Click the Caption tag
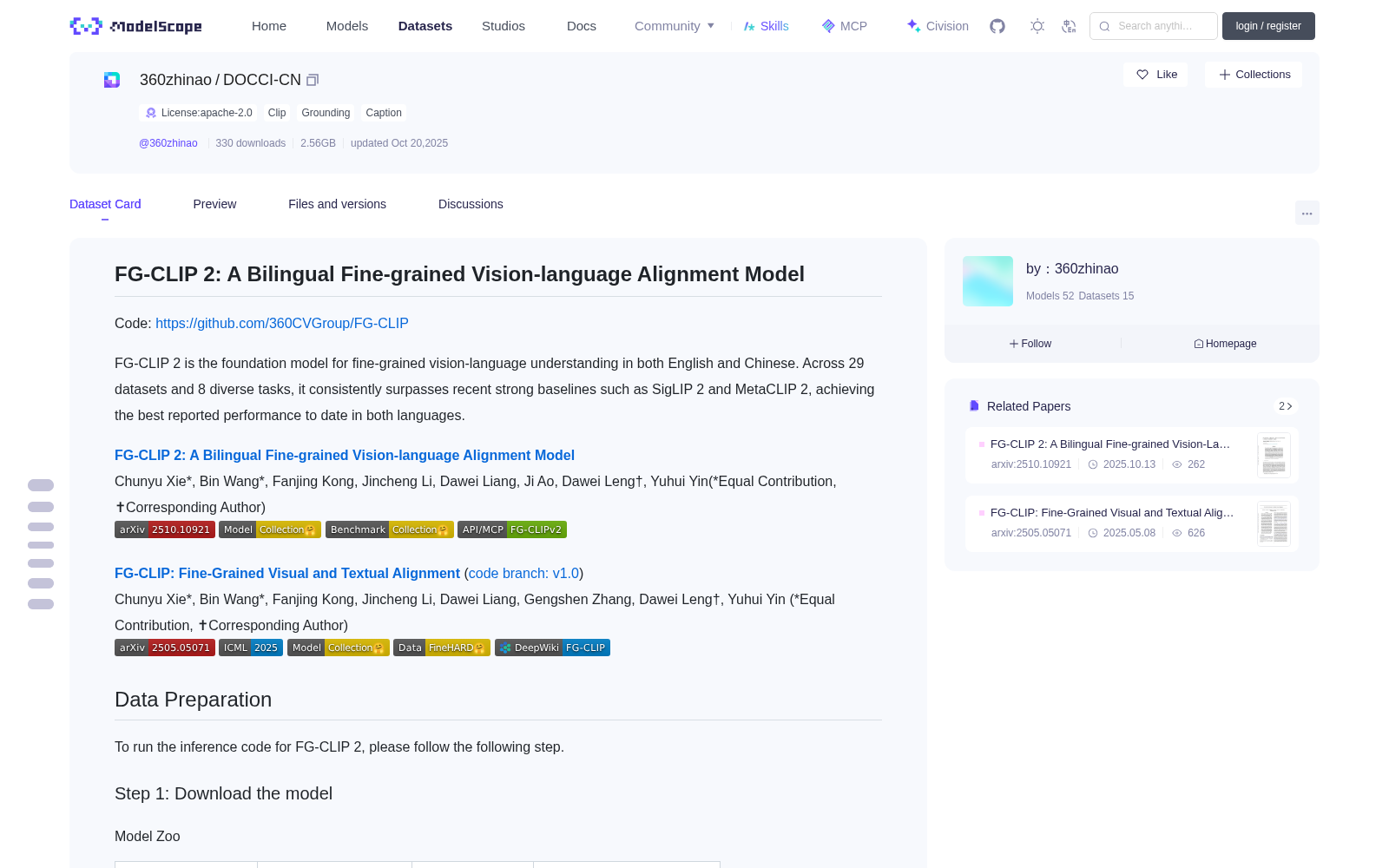1389x868 pixels. pos(384,113)
